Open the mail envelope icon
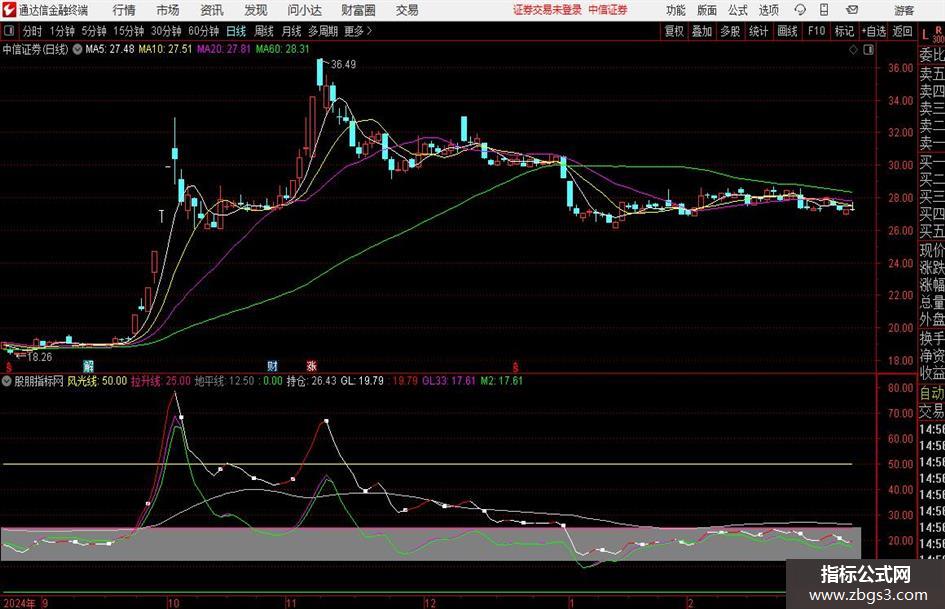Screen dimensions: 945x609 (852, 10)
